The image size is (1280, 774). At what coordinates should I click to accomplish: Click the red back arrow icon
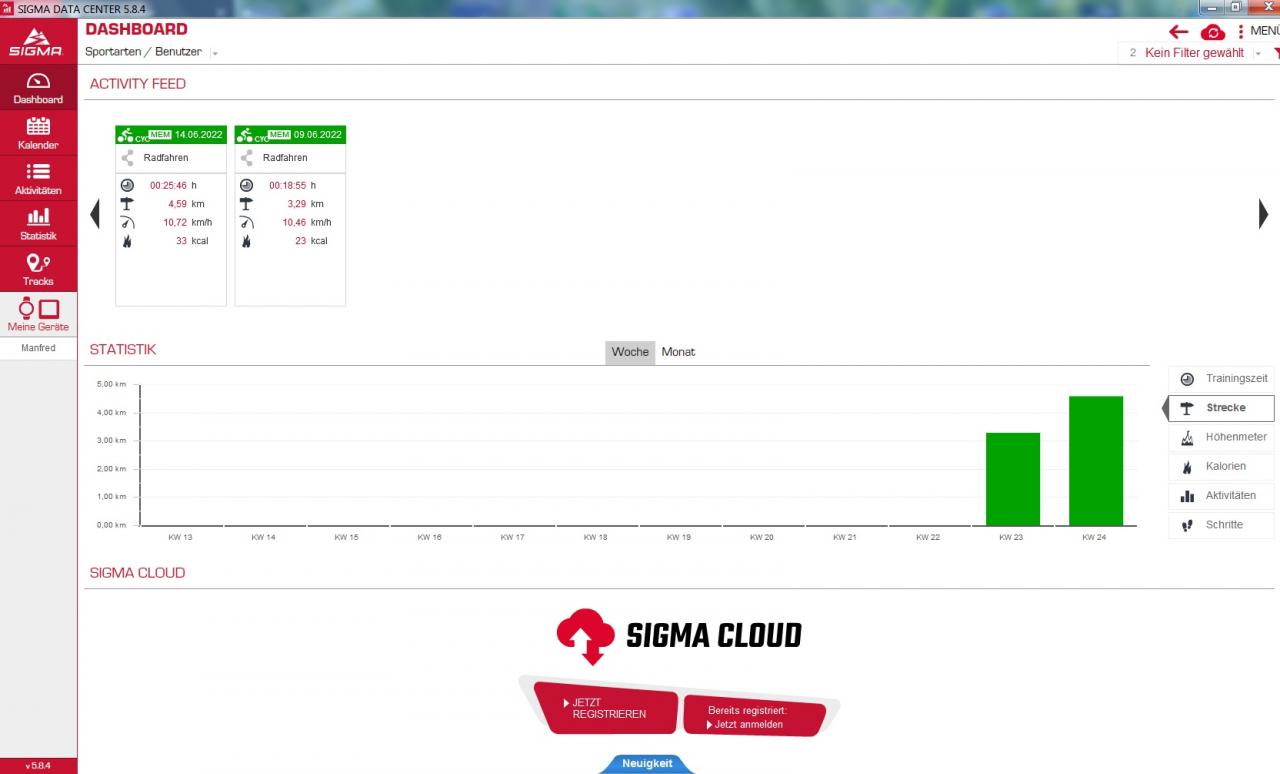point(1179,32)
